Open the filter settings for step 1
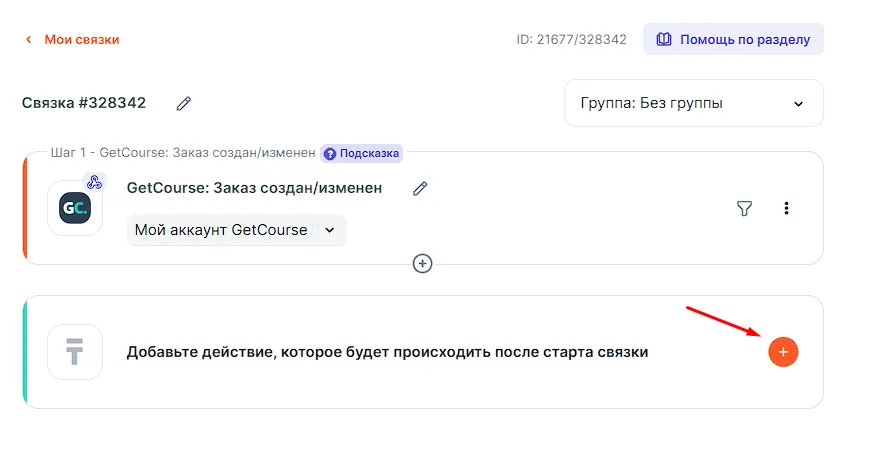The width and height of the screenshot is (877, 465). click(744, 208)
